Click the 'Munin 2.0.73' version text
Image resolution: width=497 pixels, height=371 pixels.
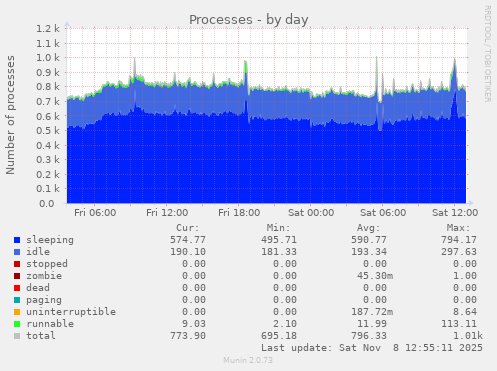coord(248,360)
